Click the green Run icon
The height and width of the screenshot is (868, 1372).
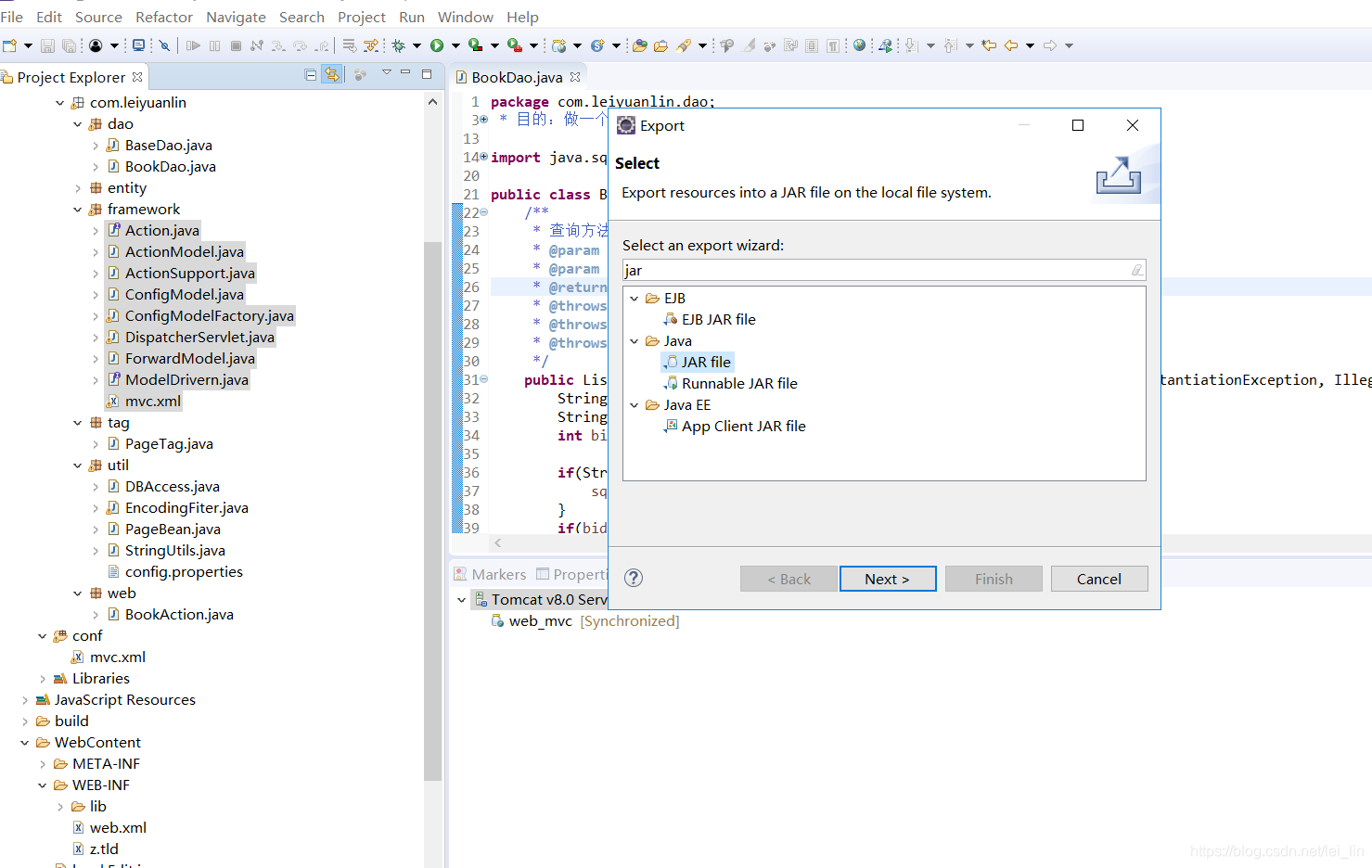coord(437,45)
